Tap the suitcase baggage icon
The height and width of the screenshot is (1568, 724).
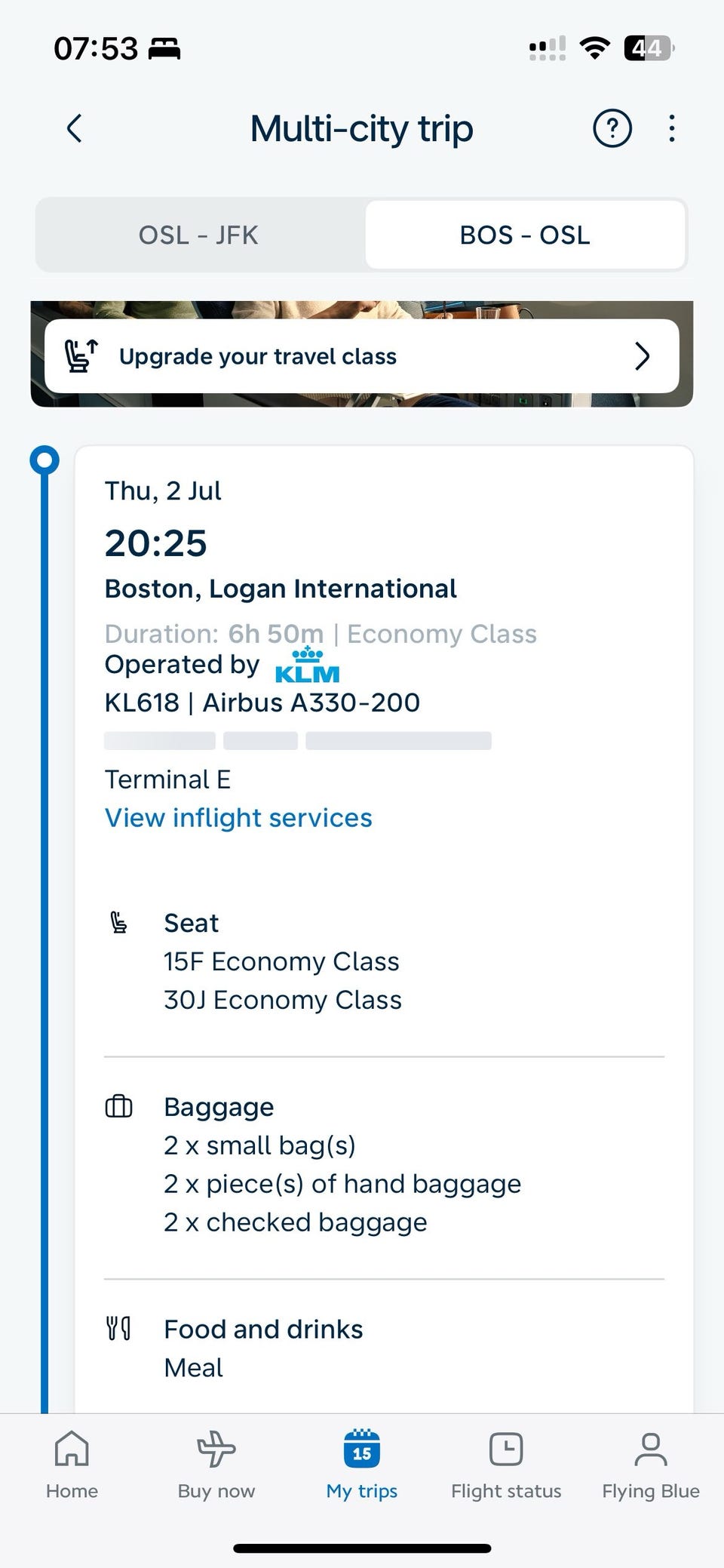click(x=118, y=1106)
